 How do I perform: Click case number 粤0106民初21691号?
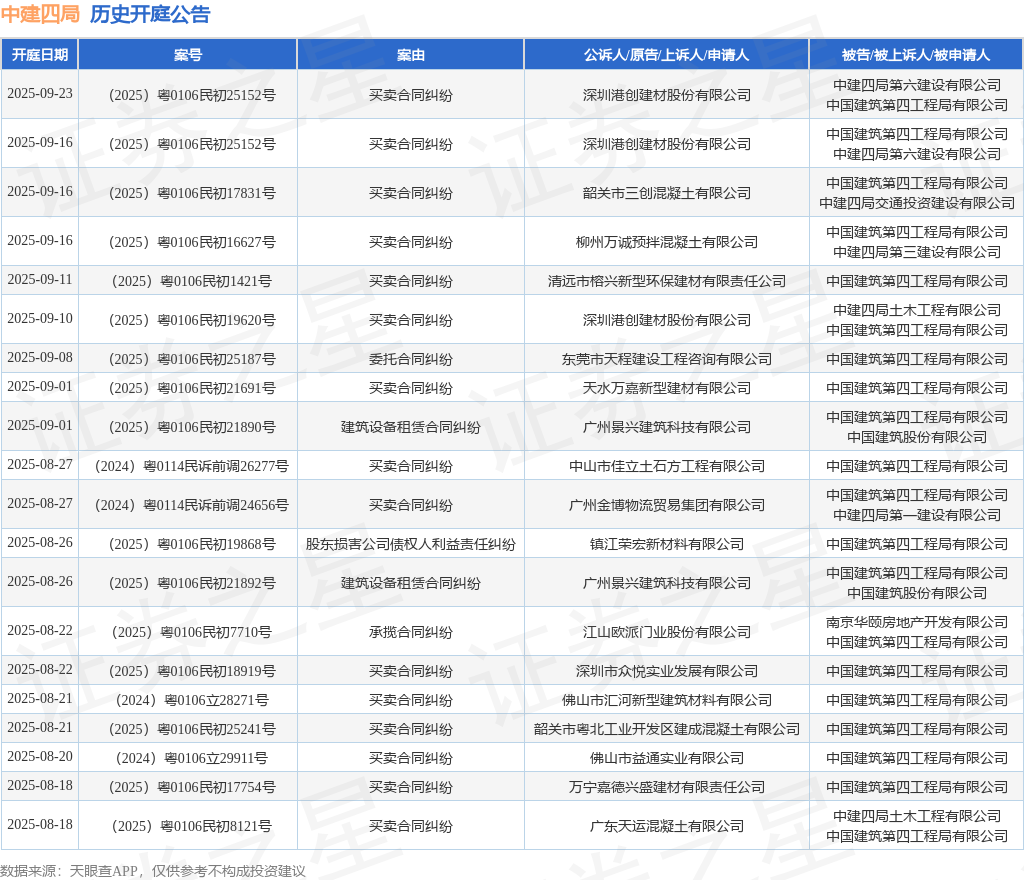click(217, 388)
